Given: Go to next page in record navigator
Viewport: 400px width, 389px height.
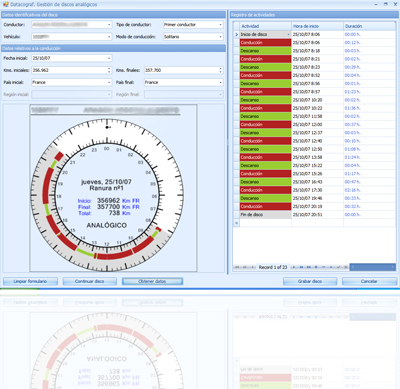Looking at the screenshot, I should coord(301,267).
